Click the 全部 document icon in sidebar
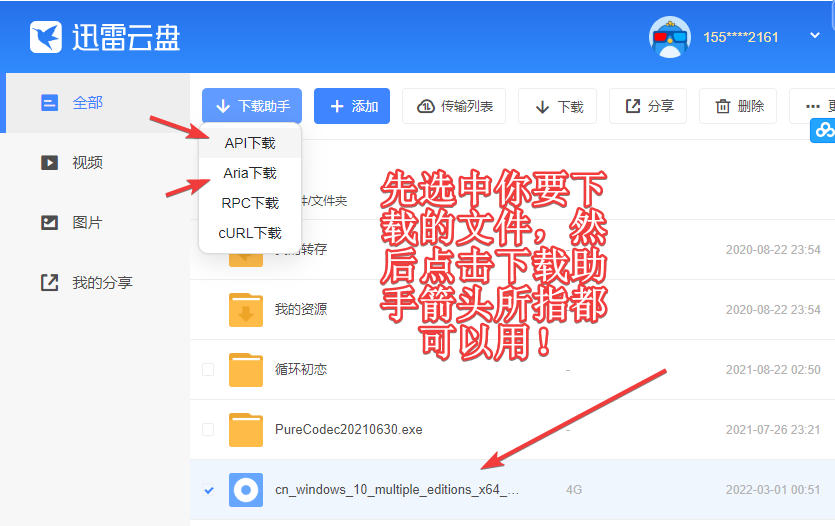 pos(50,102)
